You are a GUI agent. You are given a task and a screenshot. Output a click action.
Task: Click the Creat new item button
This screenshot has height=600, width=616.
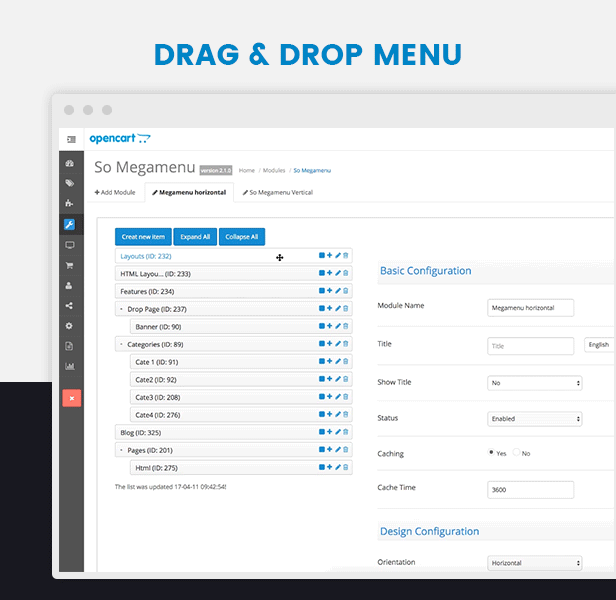point(143,237)
